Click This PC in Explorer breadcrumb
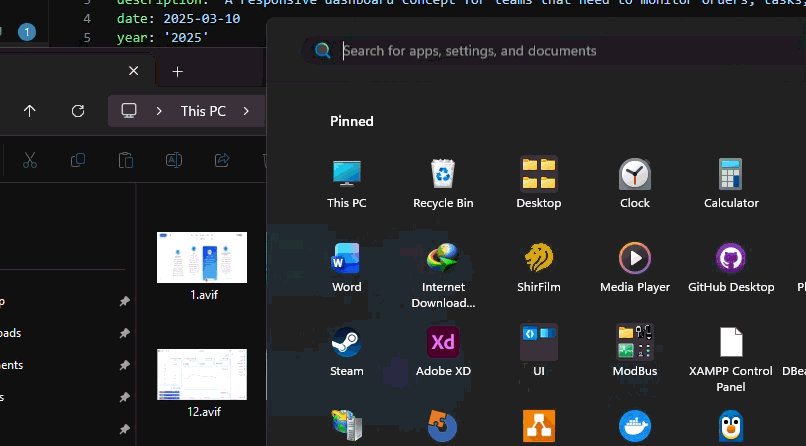 tap(203, 111)
